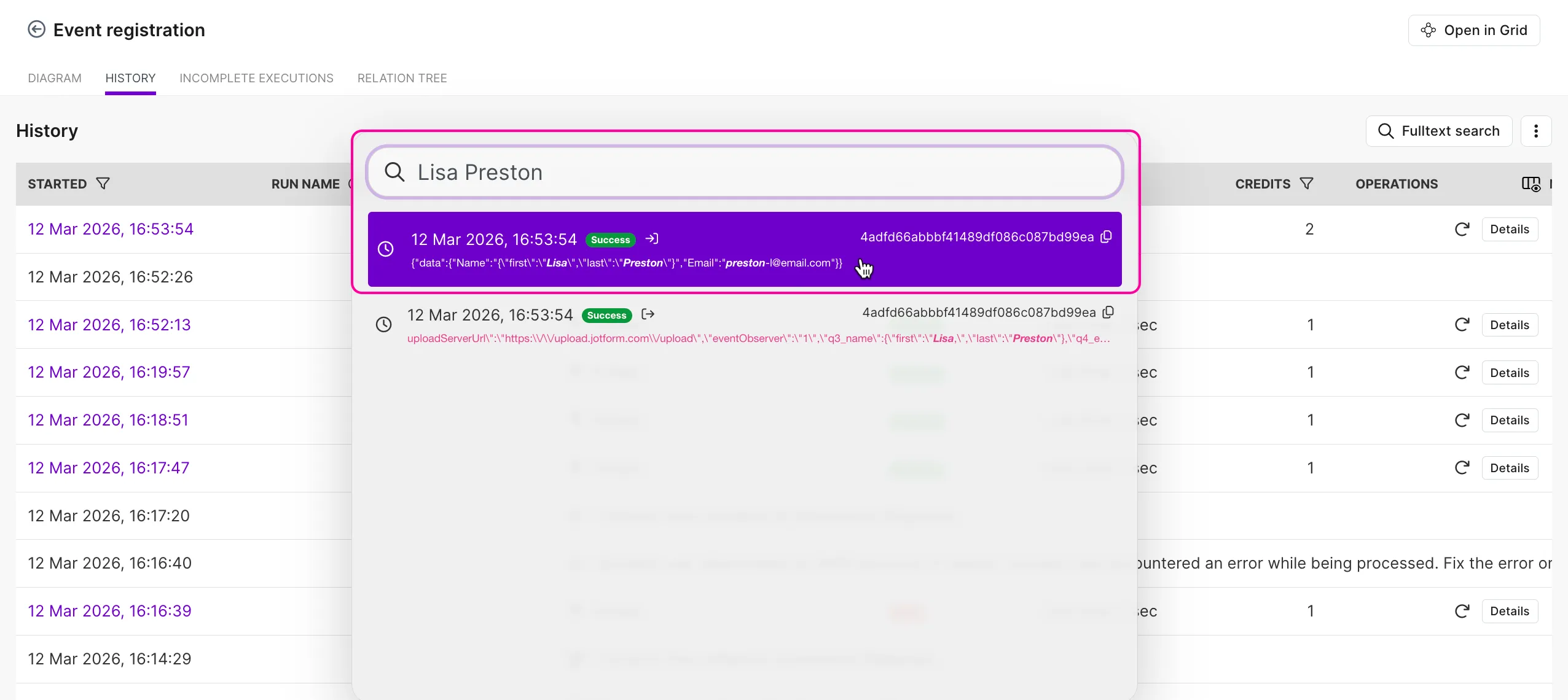Open Details for the 16:19:57 run
1568x700 pixels.
point(1510,373)
